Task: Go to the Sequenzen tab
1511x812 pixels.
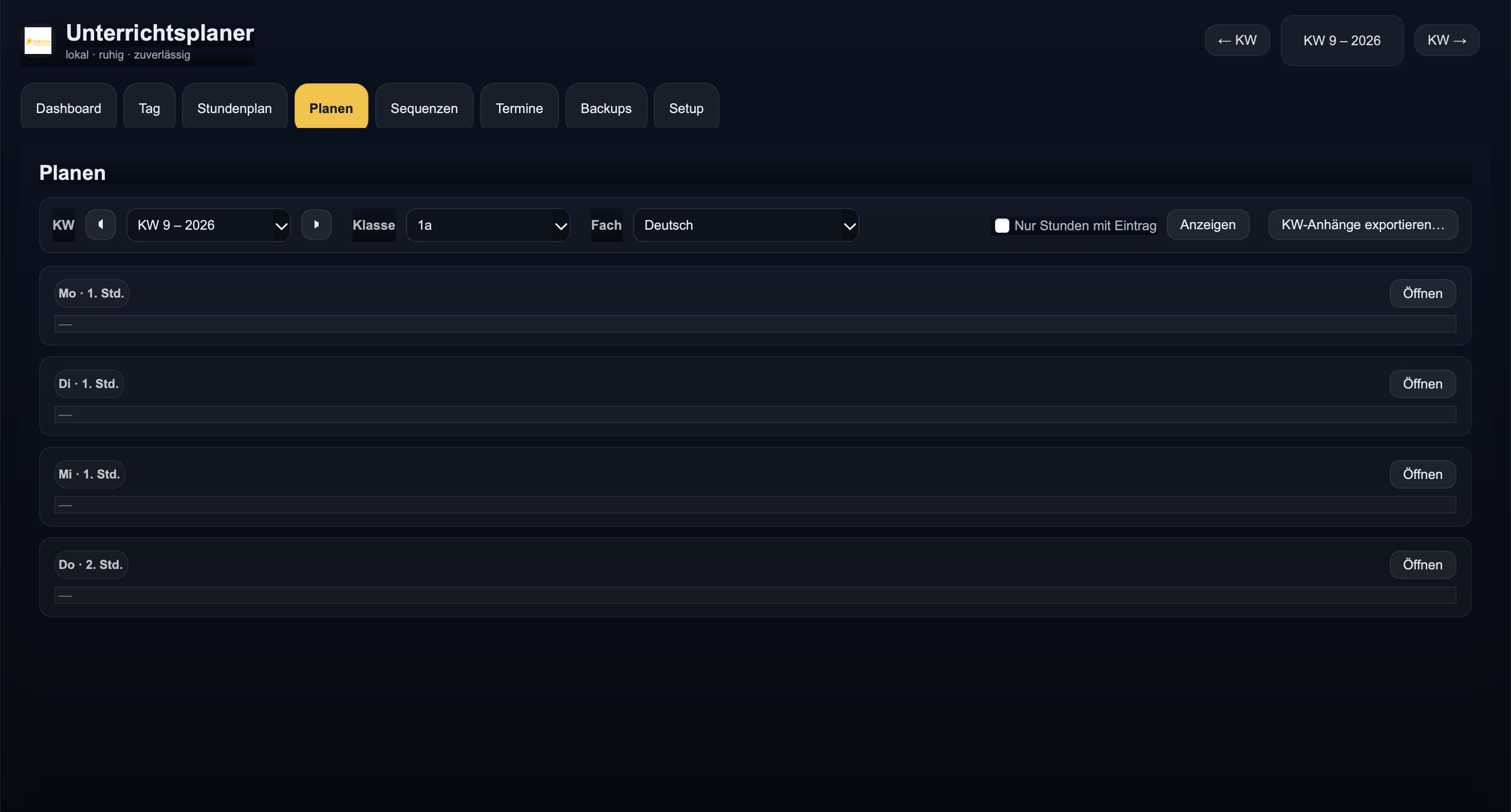Action: 423,108
